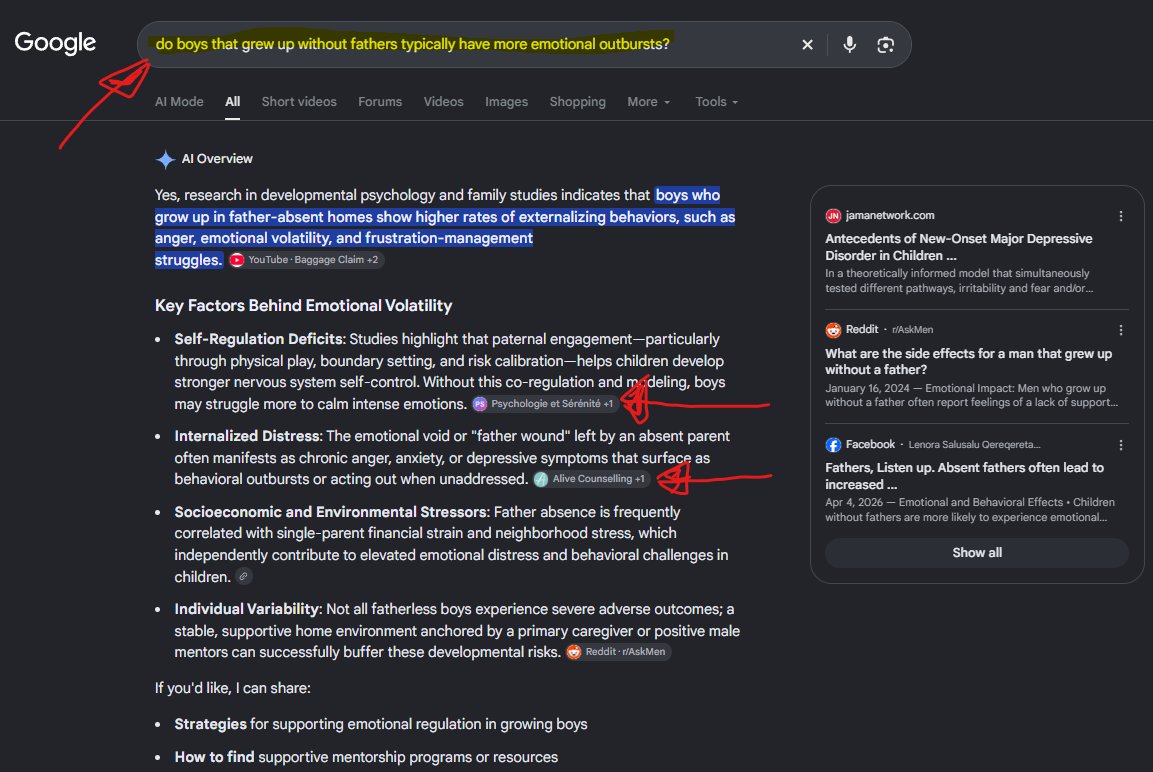1153x772 pixels.
Task: Open the Videos tab
Action: click(443, 101)
